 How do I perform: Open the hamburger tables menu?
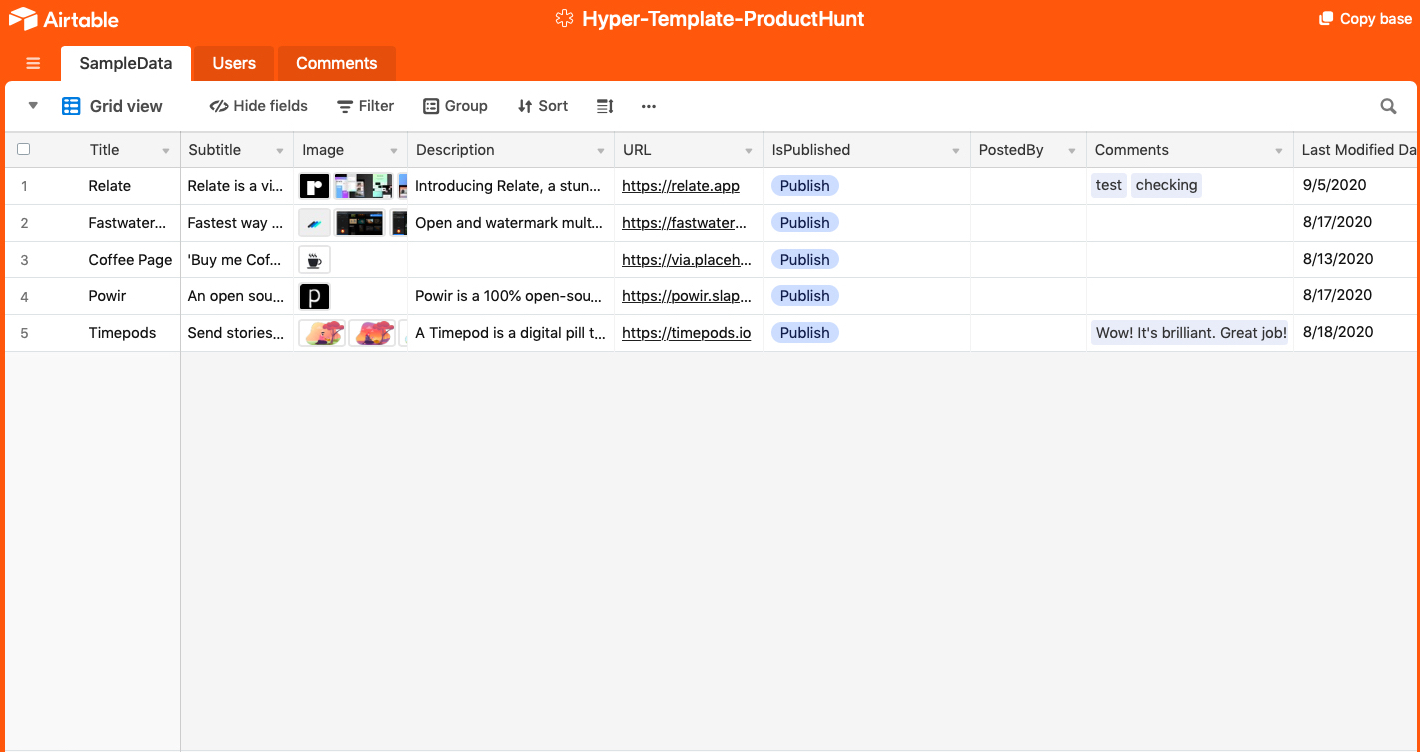pos(33,63)
